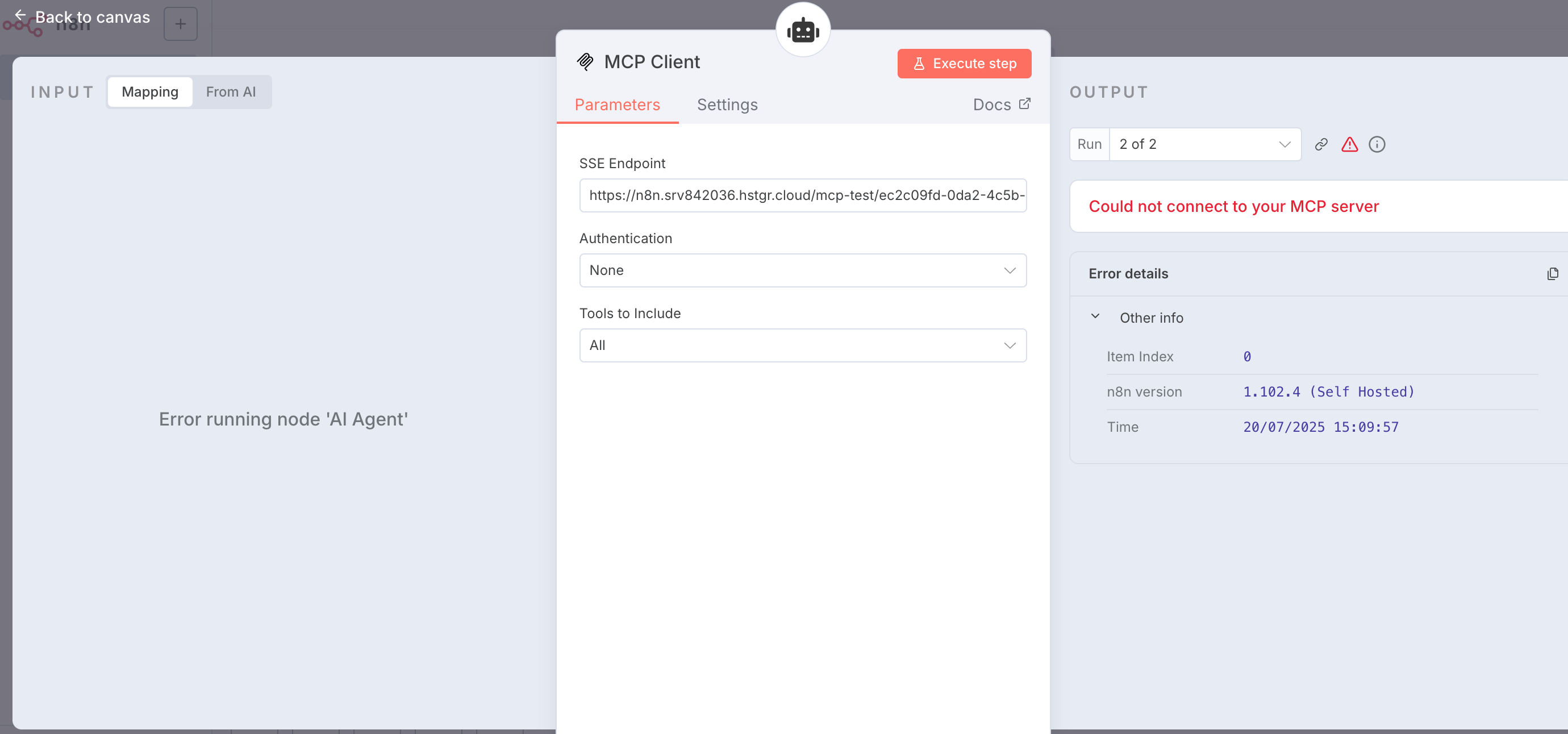This screenshot has height=734, width=1568.
Task: Click the output info circle icon
Action: 1377,144
